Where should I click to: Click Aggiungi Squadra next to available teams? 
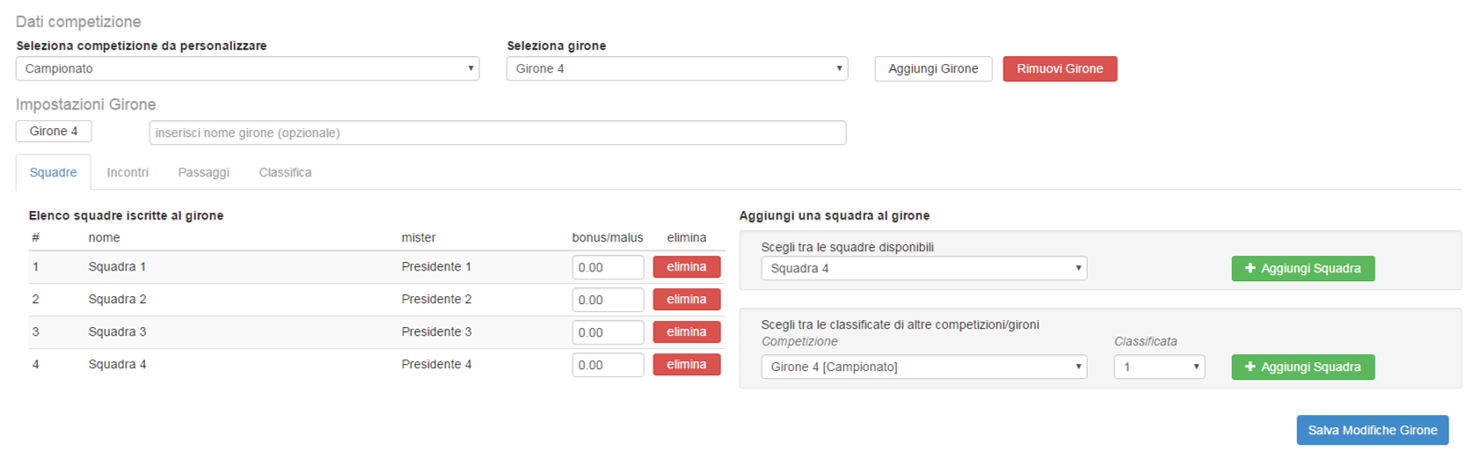tap(1302, 268)
